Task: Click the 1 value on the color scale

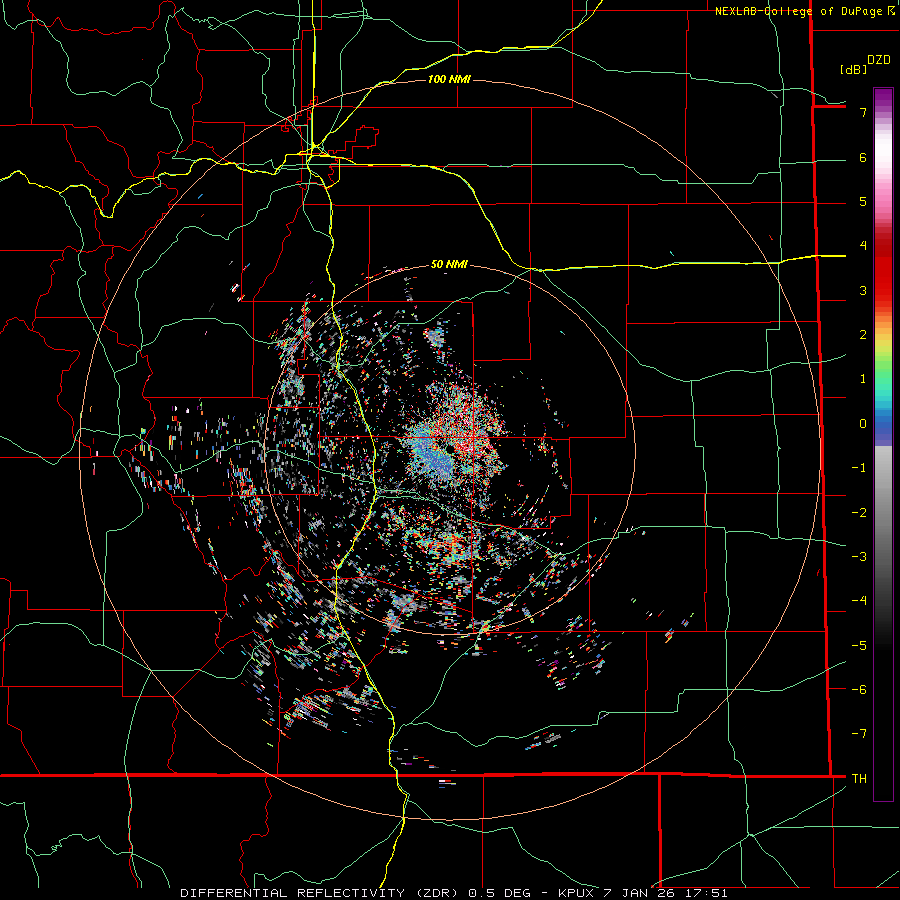Action: coord(863,379)
